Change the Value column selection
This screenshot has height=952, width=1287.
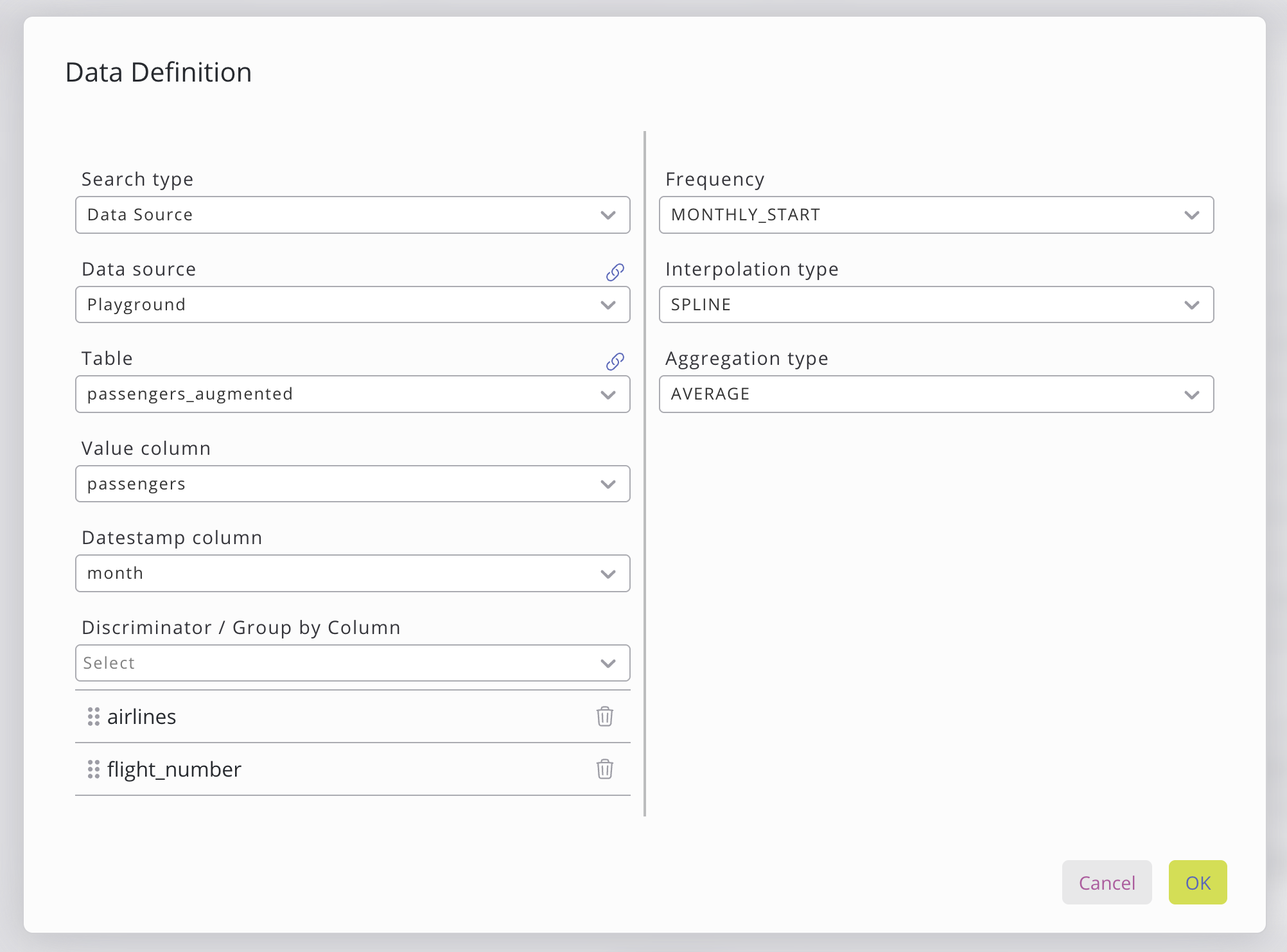pyautogui.click(x=352, y=484)
